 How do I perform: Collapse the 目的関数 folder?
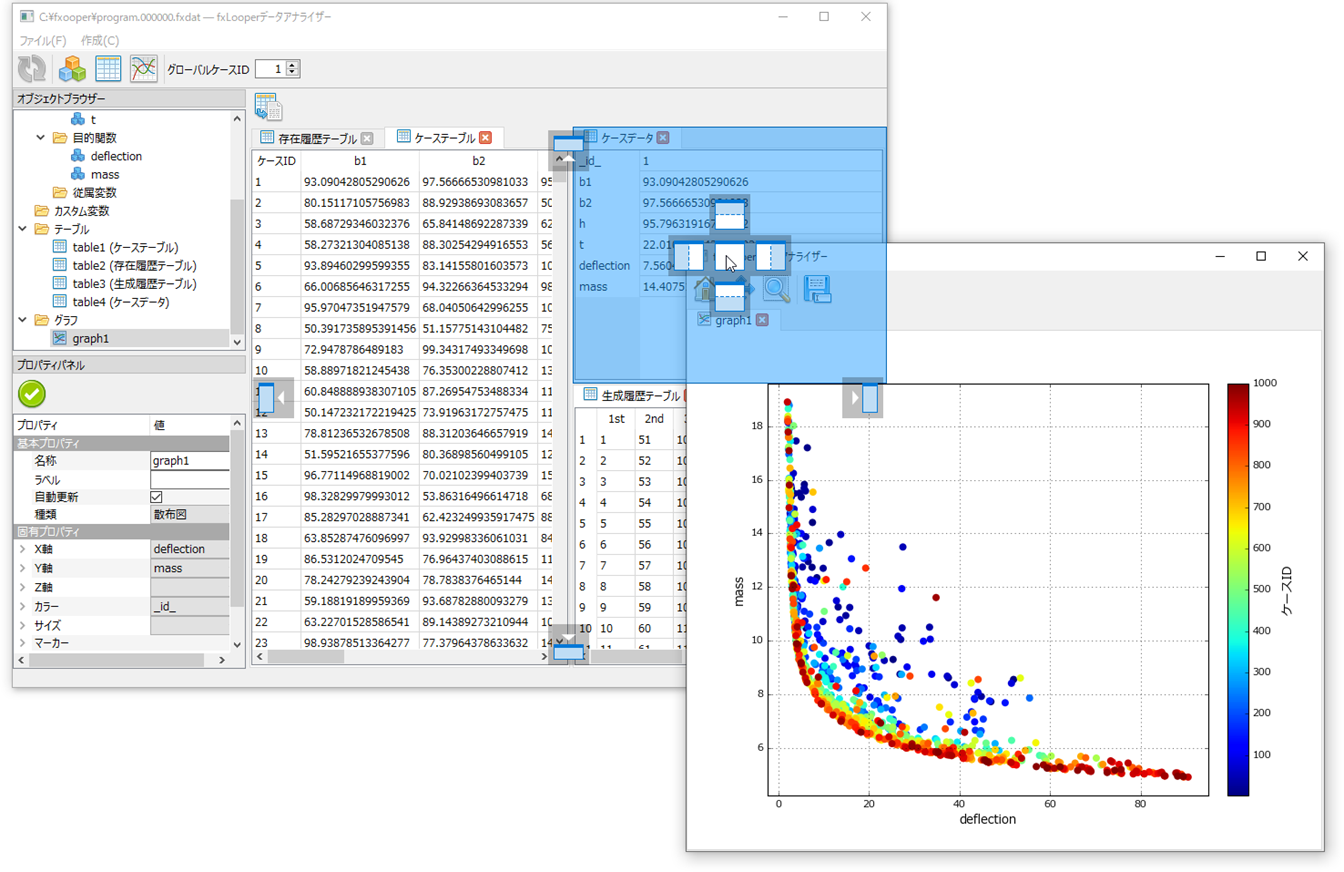41,138
